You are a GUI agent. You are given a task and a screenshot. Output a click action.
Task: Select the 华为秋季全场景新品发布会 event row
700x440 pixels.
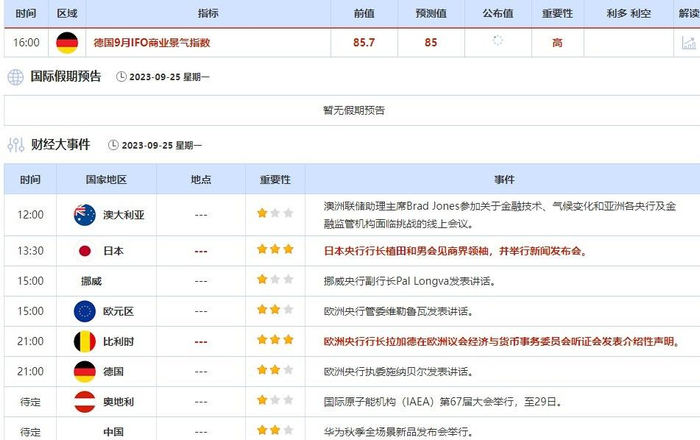tap(352, 428)
